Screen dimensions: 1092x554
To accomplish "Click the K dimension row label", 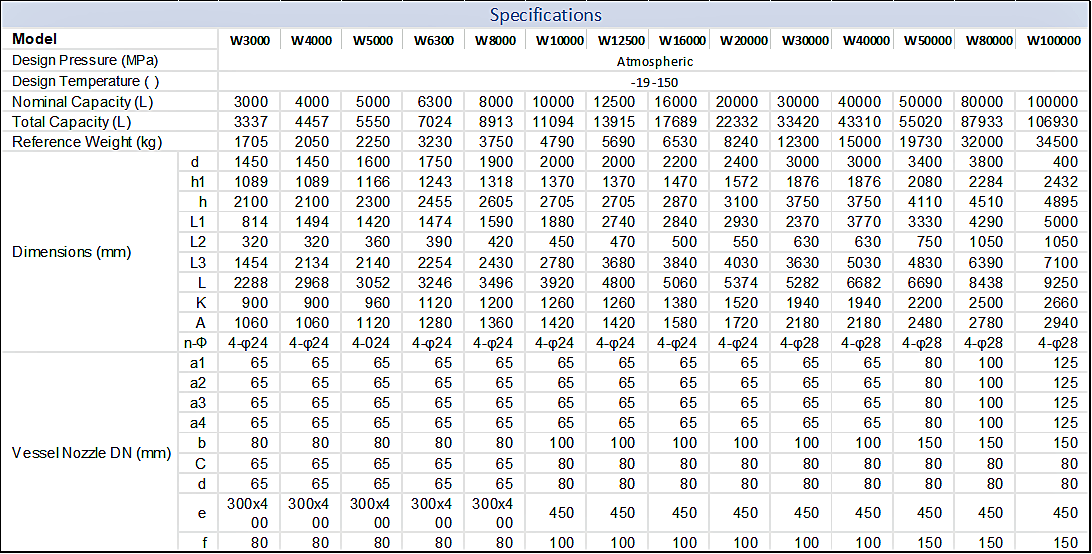I will point(201,302).
